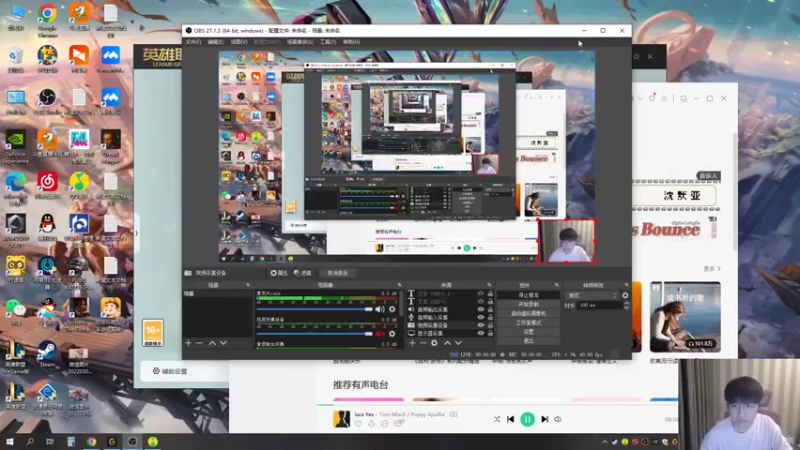Like the current song with heart icon
This screenshot has height=450, width=800.
point(358,424)
